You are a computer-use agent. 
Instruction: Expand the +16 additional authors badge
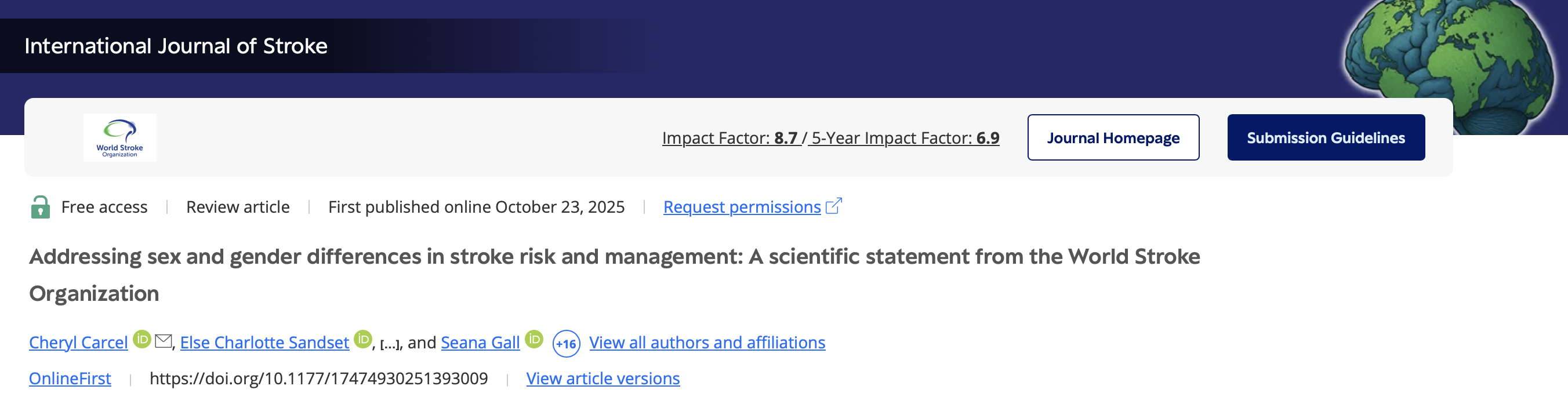coord(566,344)
